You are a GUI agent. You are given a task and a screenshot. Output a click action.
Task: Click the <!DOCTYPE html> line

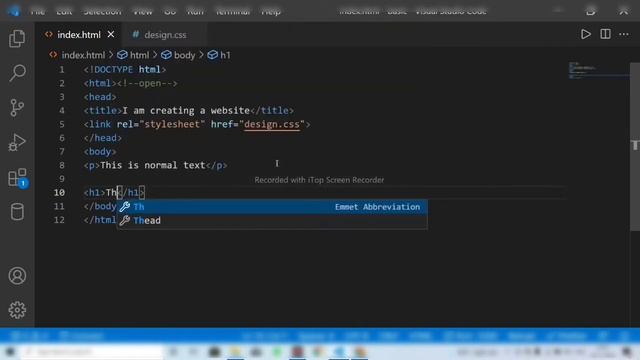coord(125,69)
